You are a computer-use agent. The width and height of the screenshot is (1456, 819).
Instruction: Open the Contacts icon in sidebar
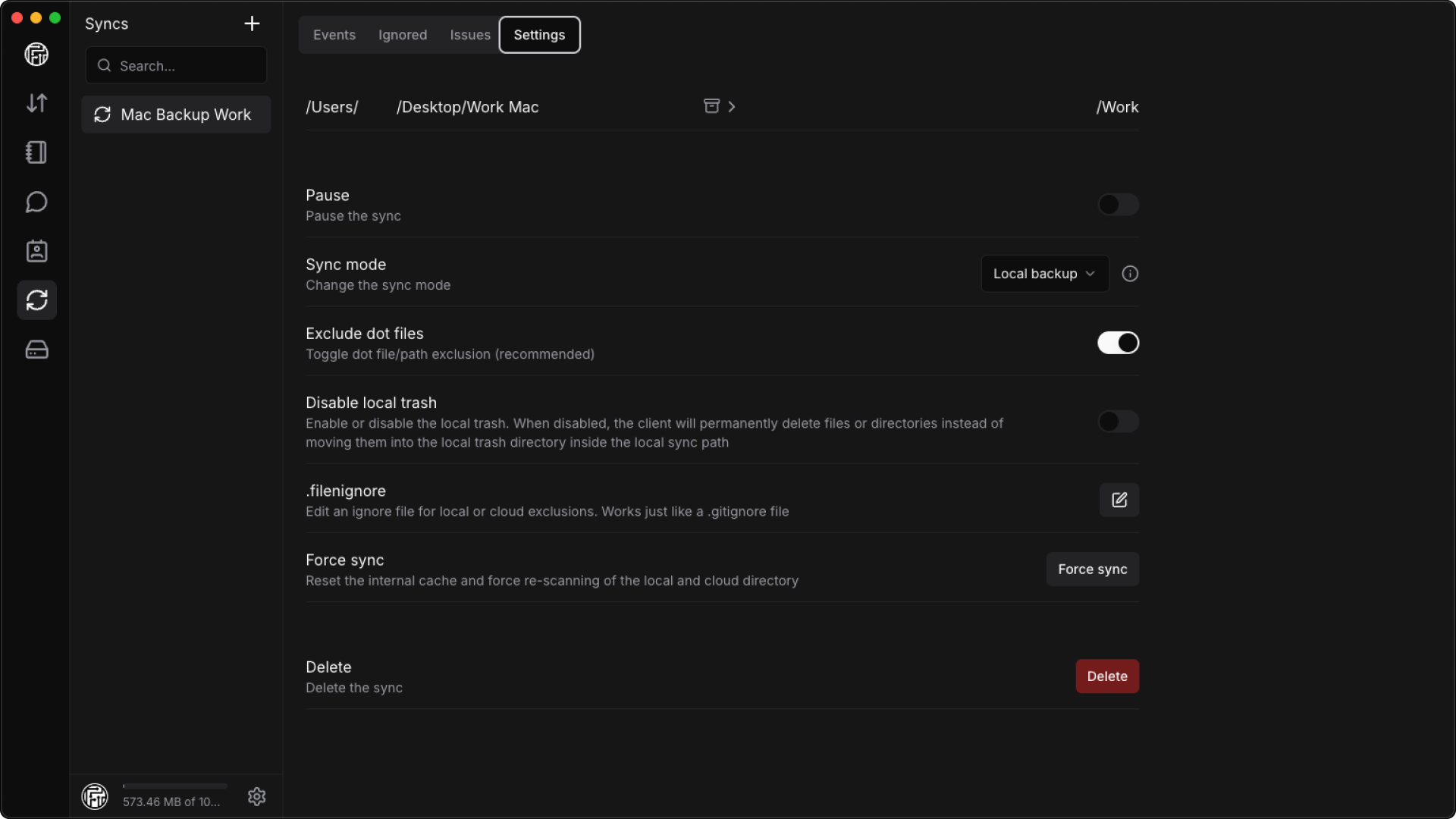[x=36, y=251]
